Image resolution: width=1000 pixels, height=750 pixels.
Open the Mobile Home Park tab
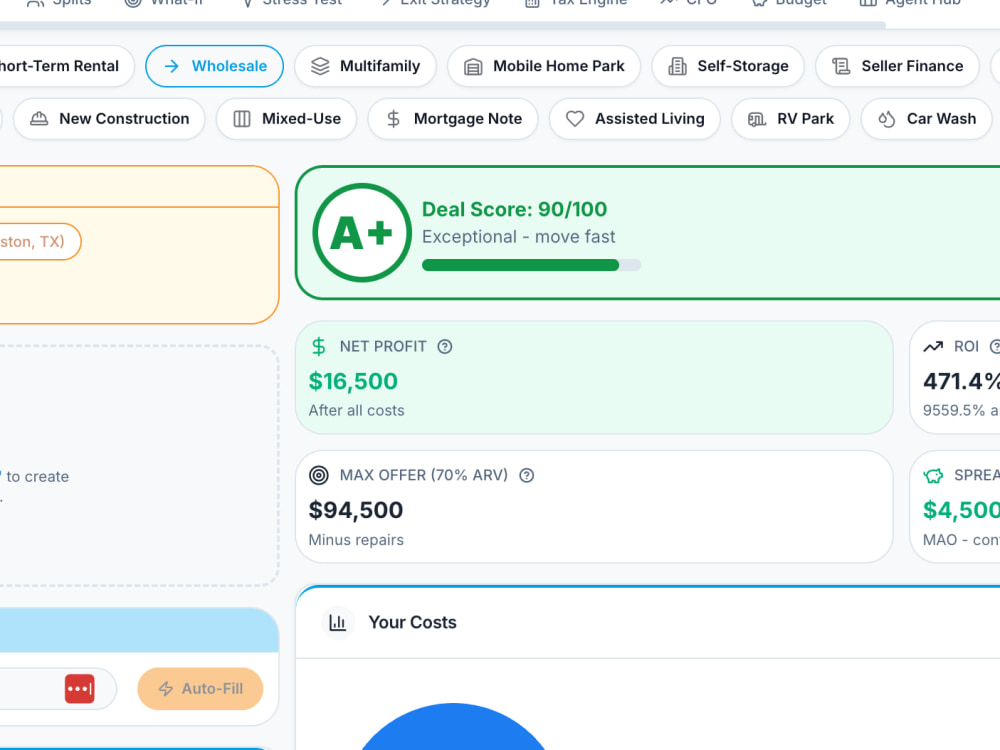coord(544,66)
